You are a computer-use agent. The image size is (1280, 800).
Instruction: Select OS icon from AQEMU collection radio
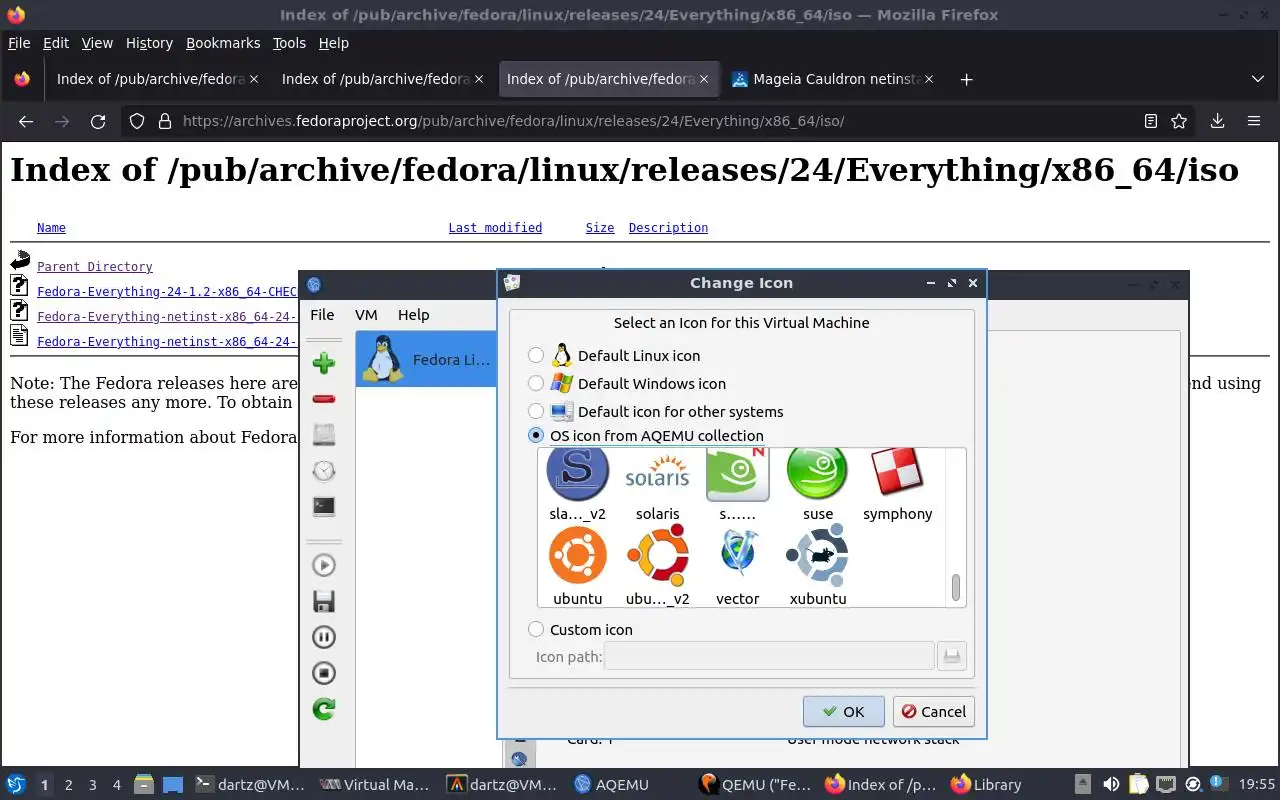536,435
